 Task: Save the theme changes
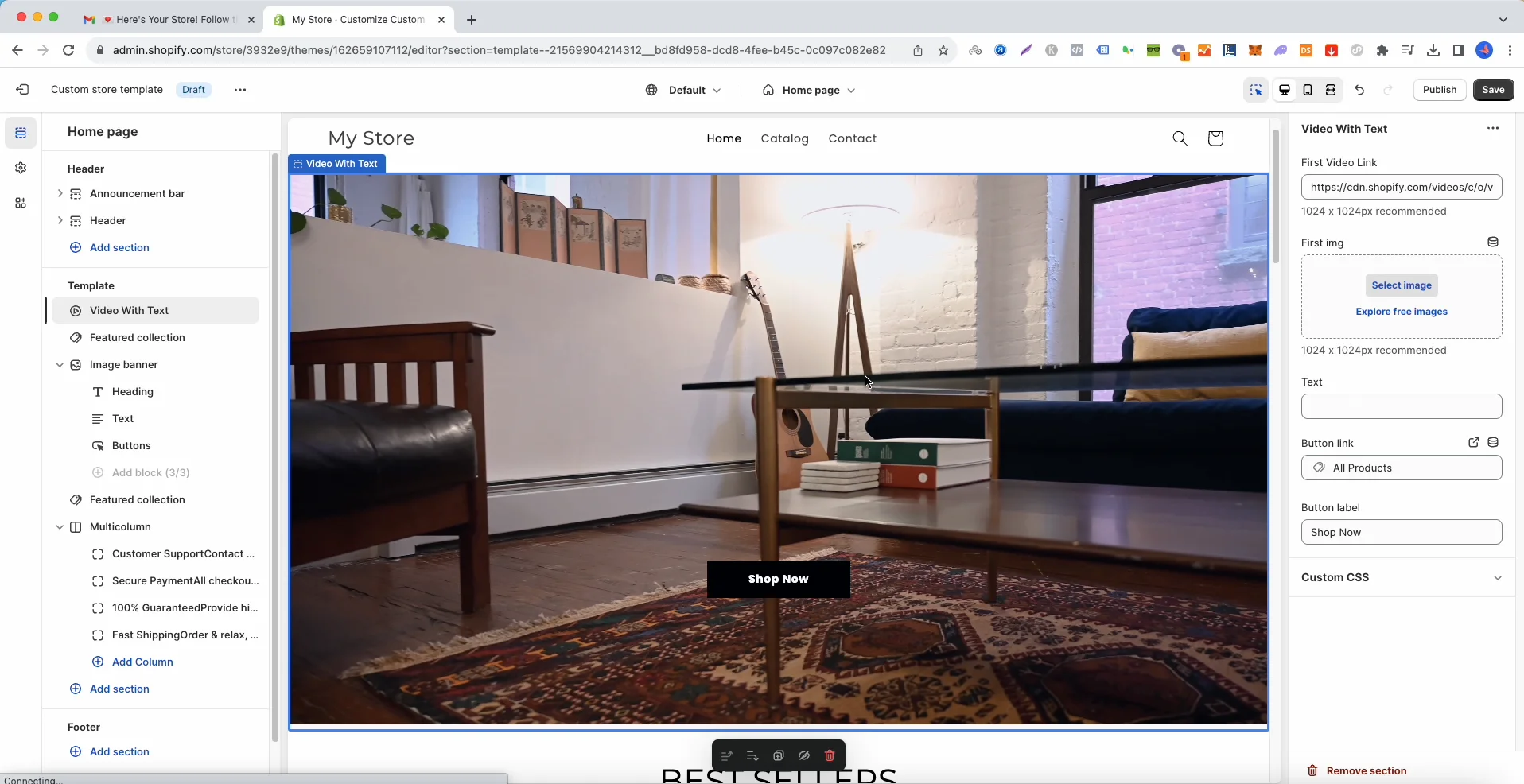pyautogui.click(x=1493, y=90)
